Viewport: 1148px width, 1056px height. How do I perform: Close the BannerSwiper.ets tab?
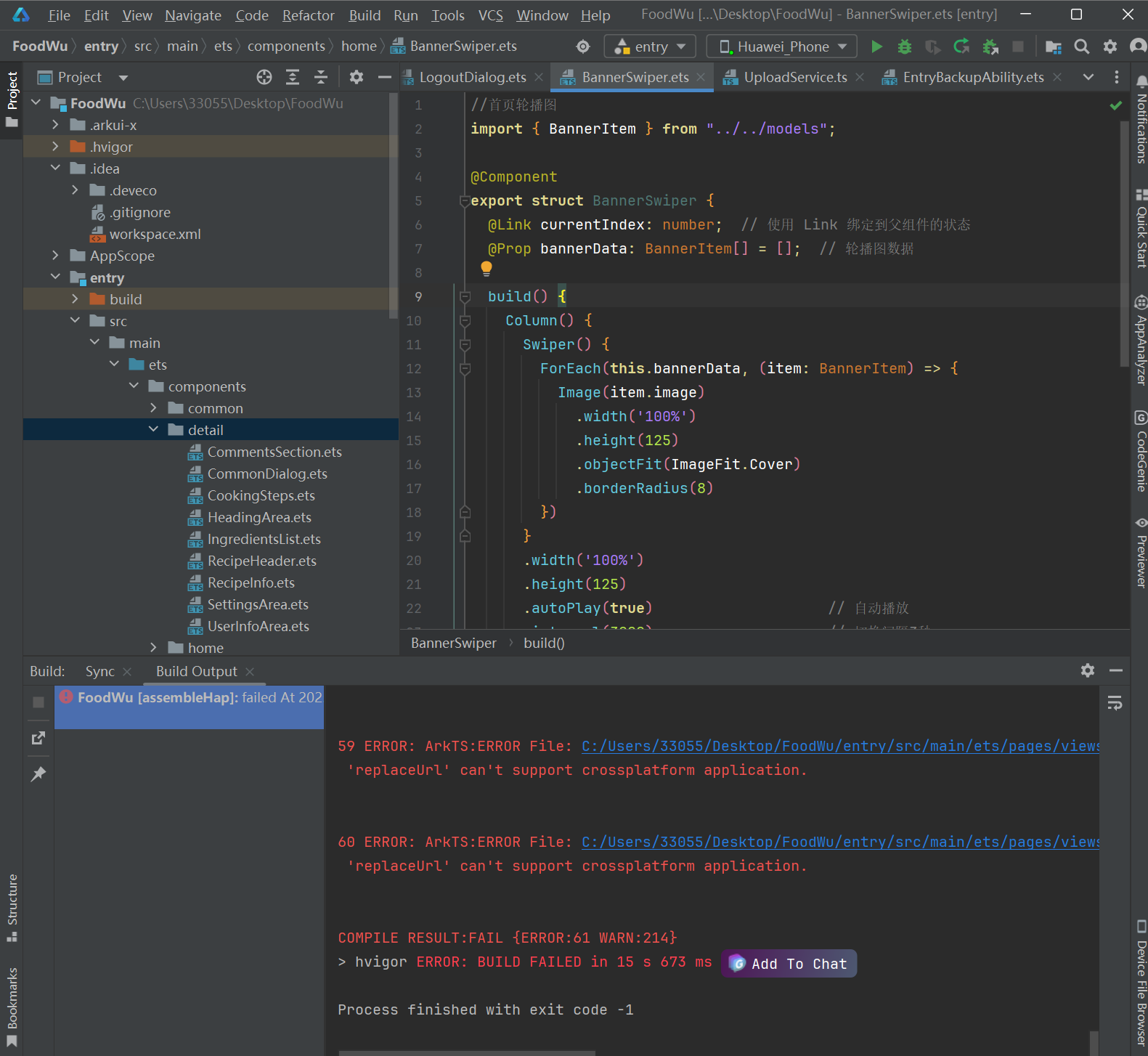pyautogui.click(x=701, y=77)
